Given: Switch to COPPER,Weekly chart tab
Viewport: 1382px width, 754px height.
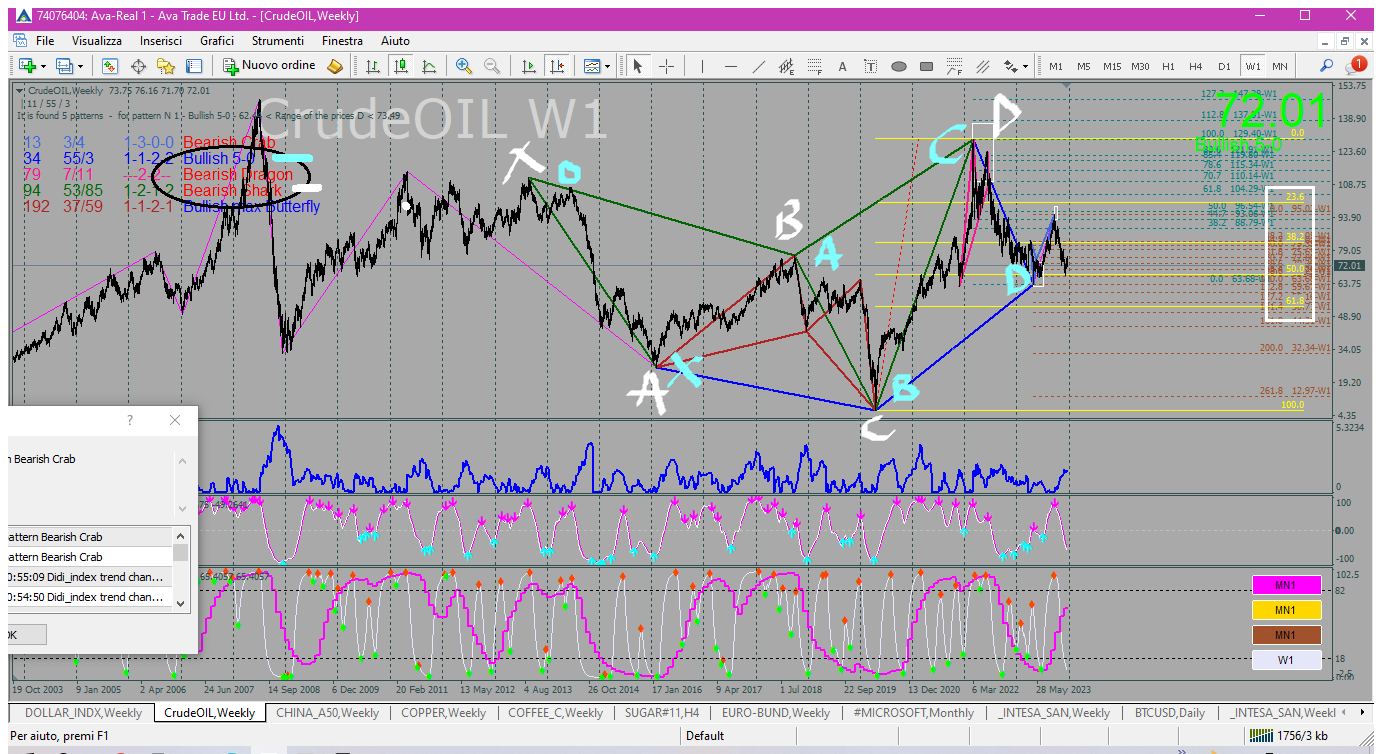Looking at the screenshot, I should pos(443,713).
